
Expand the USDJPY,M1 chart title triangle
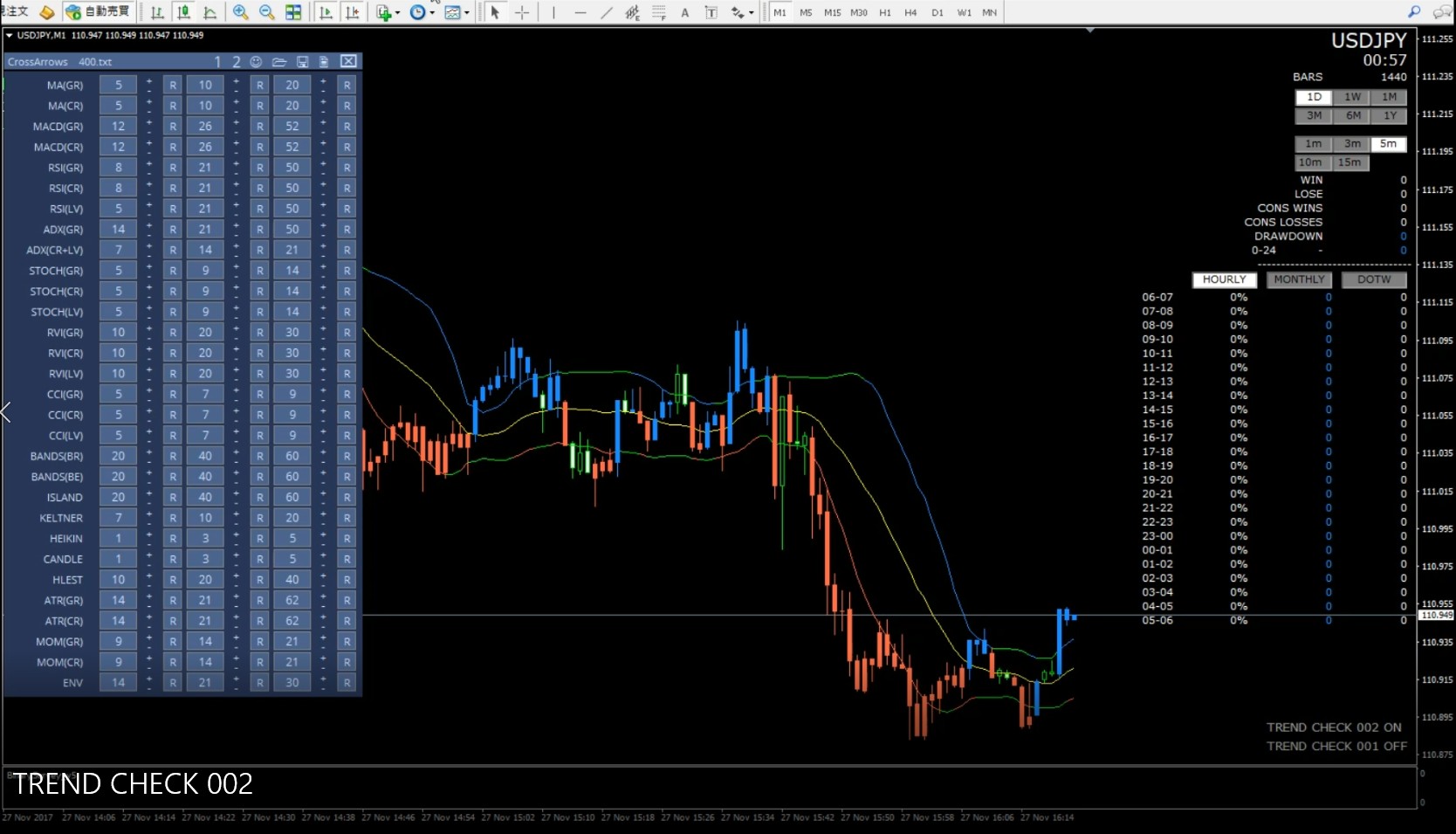click(x=9, y=36)
